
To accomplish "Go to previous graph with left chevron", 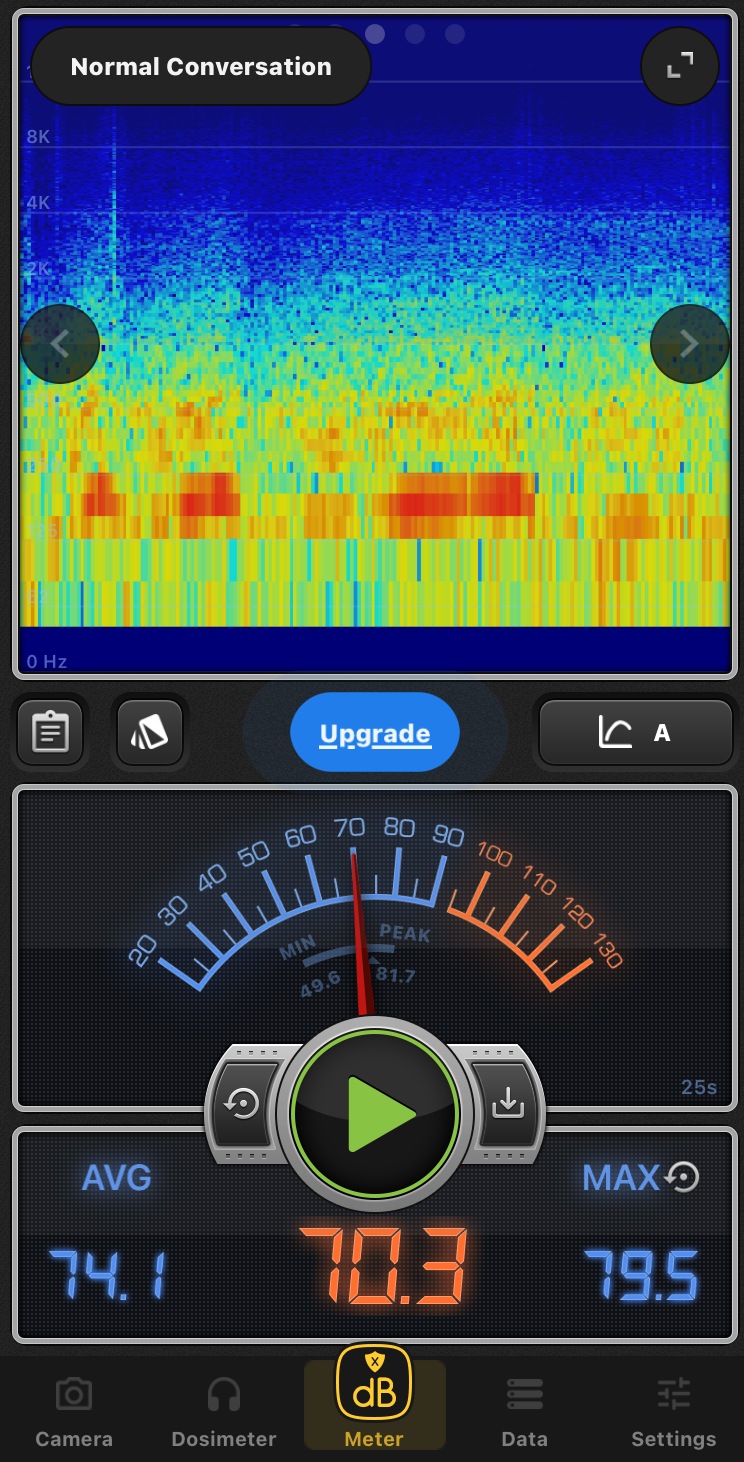I will pyautogui.click(x=60, y=344).
